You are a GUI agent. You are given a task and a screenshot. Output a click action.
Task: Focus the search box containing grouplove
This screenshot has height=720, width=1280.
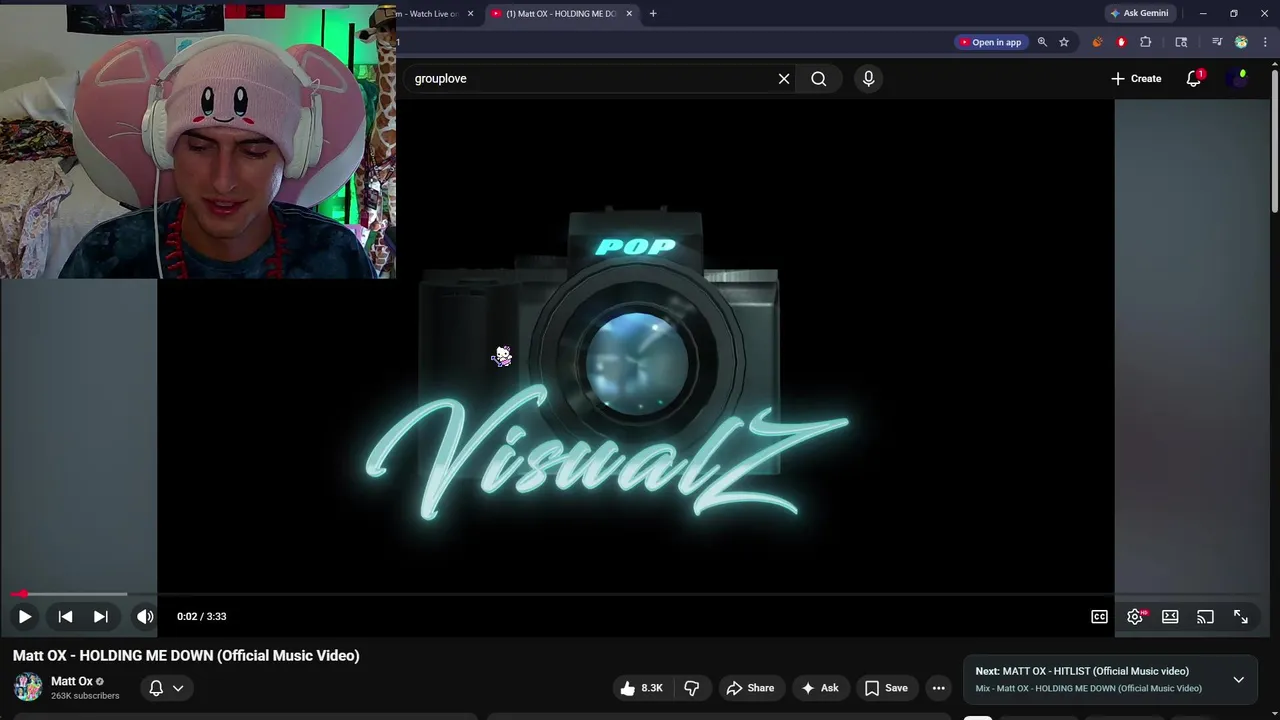tap(590, 79)
